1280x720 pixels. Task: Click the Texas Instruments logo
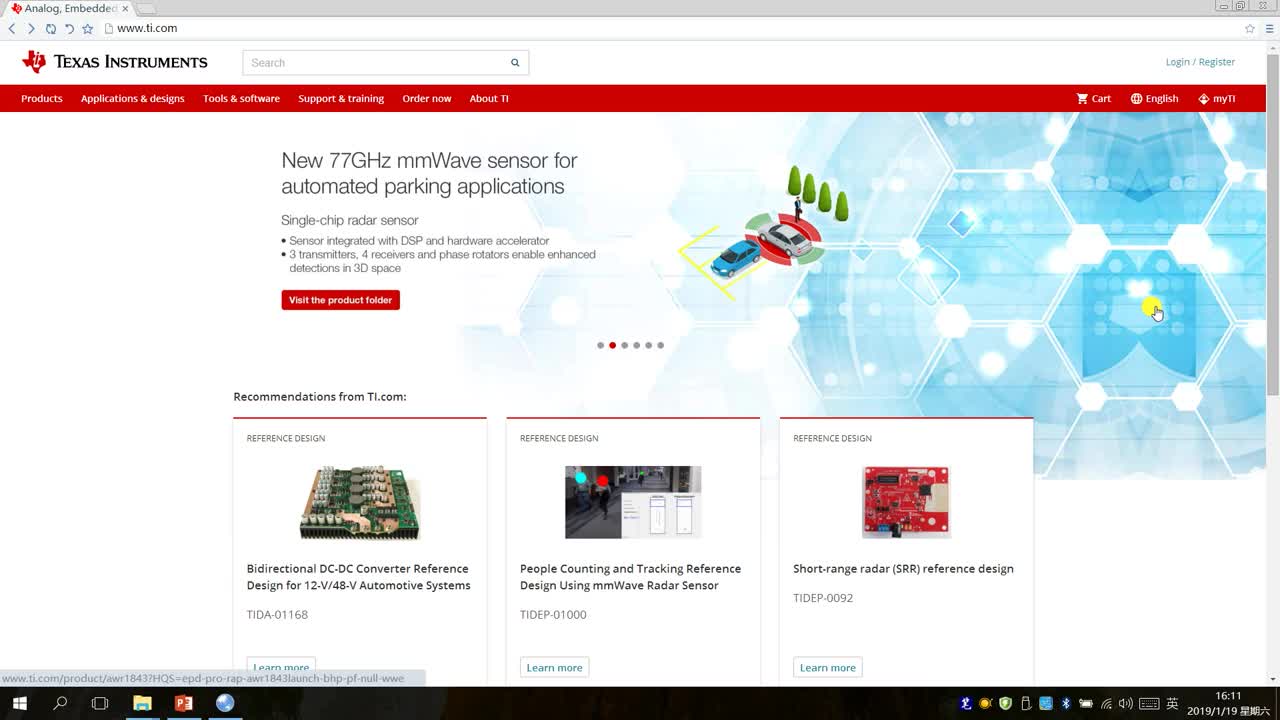(115, 62)
